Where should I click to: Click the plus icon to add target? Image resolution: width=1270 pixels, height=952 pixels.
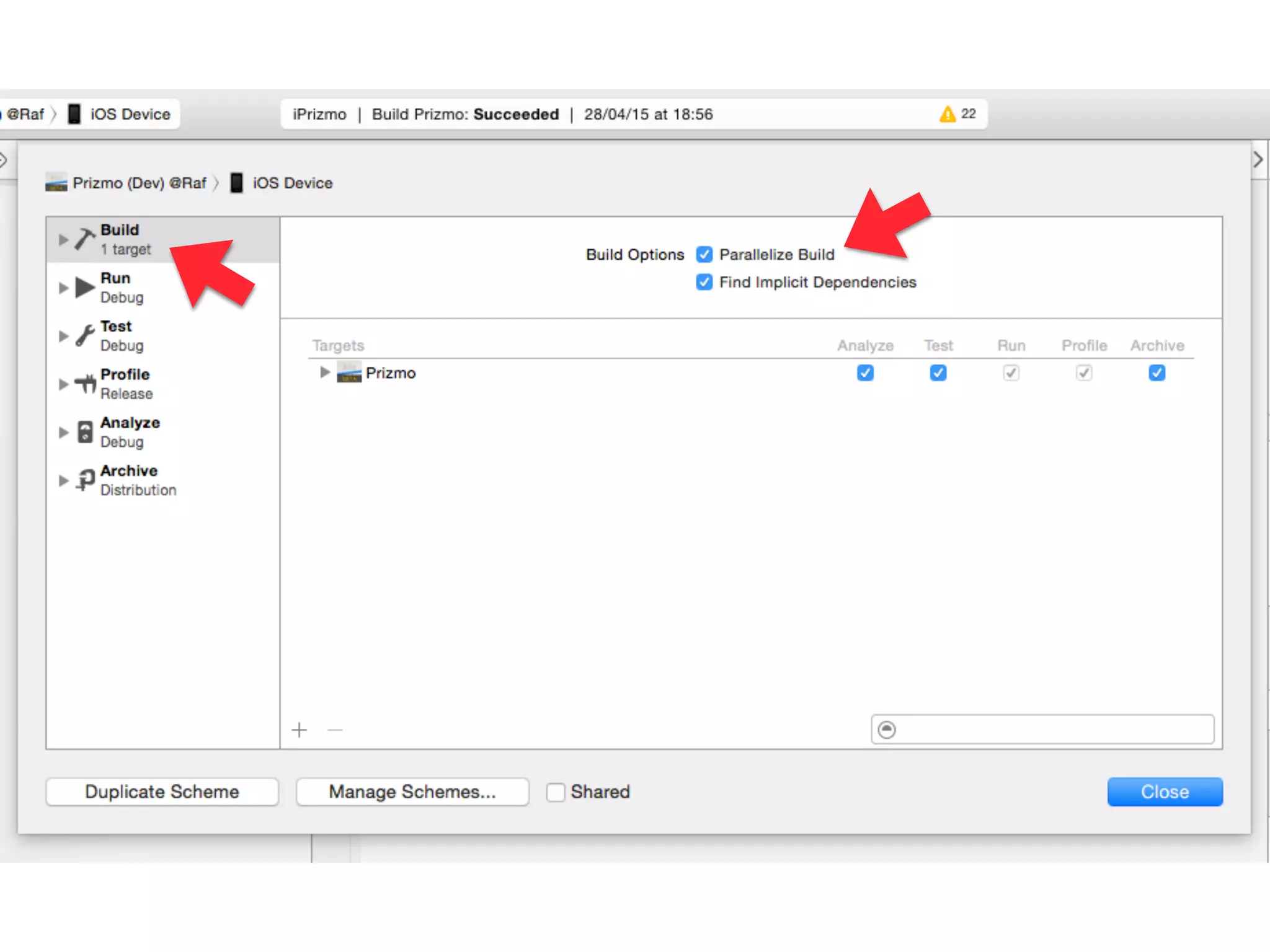pos(300,730)
